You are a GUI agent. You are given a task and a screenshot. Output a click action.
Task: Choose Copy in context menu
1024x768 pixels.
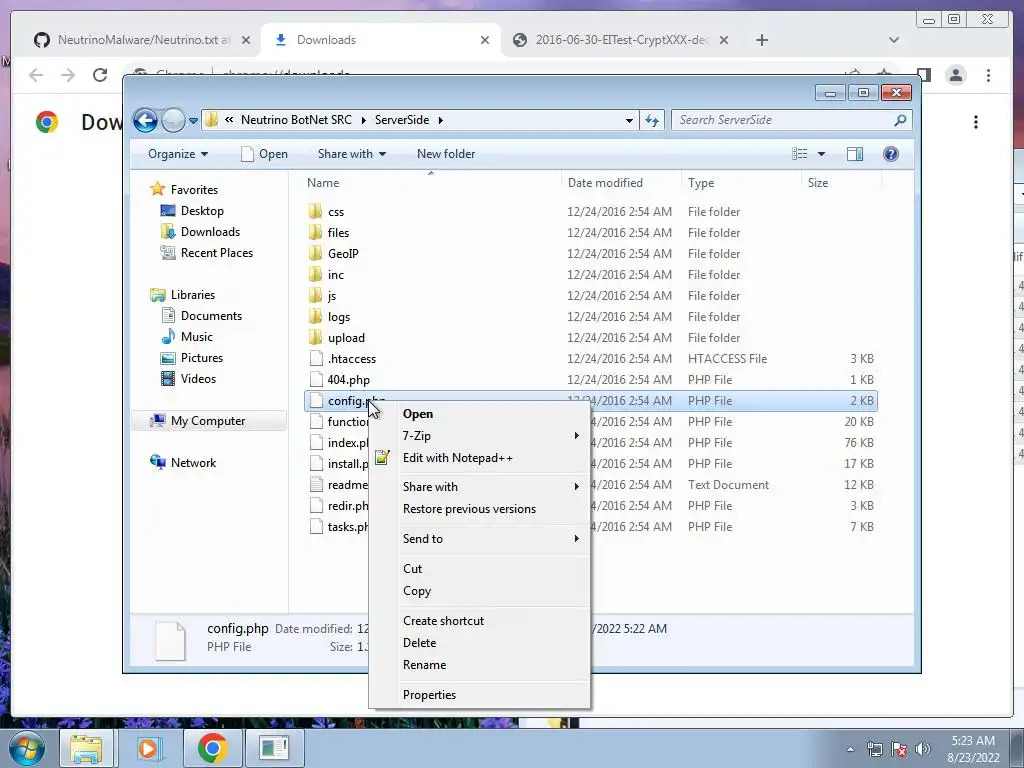[x=479, y=591]
